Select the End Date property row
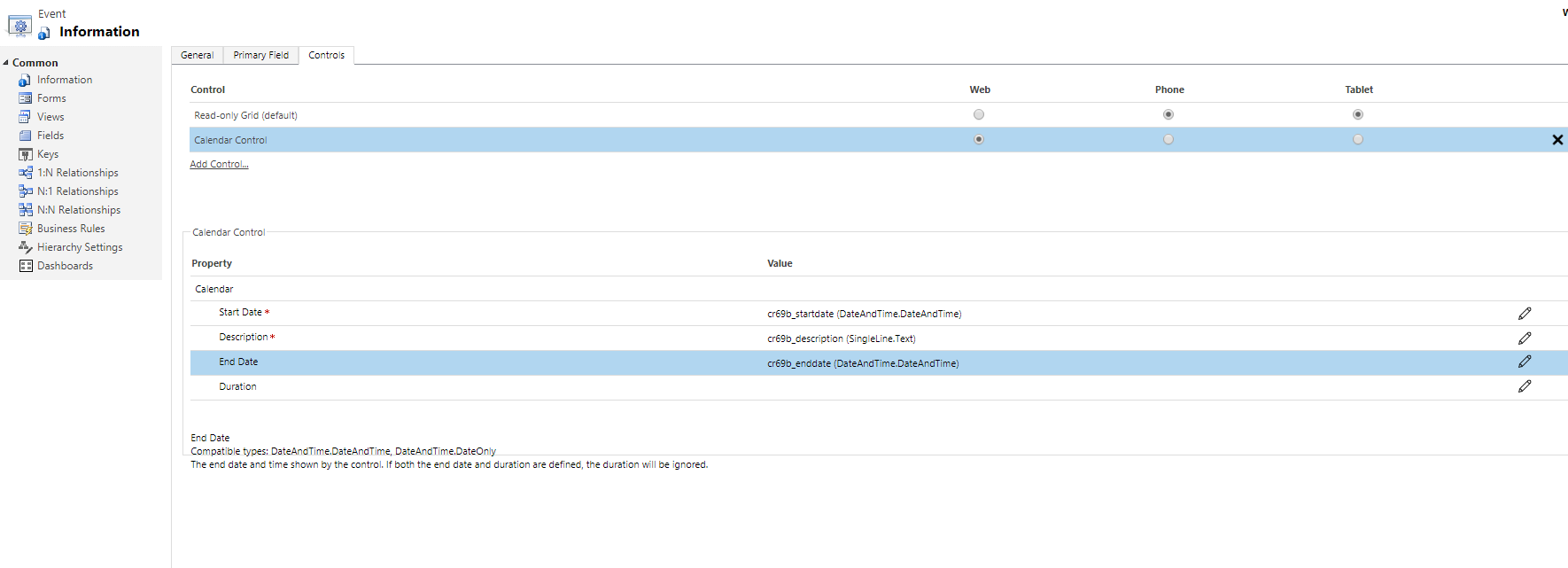Image resolution: width=1568 pixels, height=568 pixels. [238, 362]
